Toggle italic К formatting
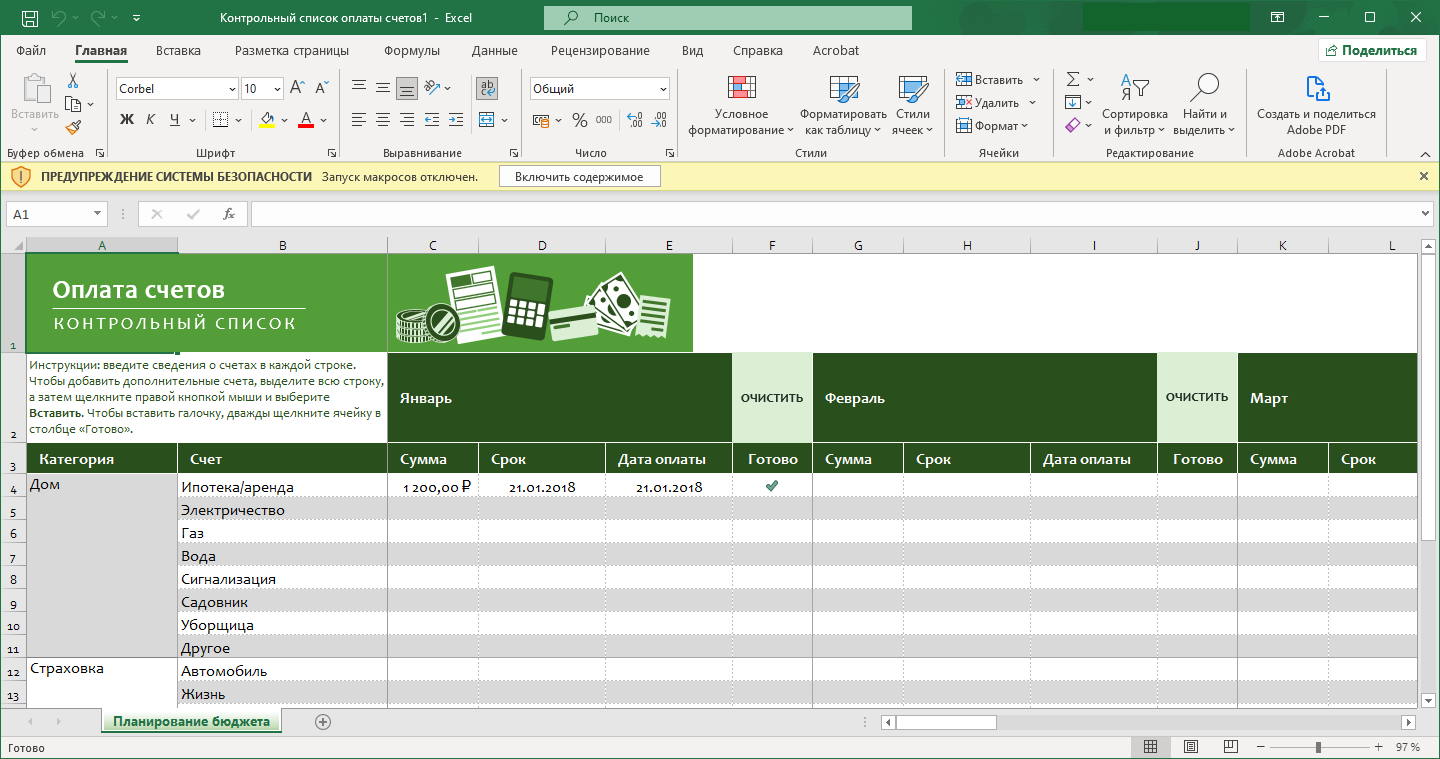The height and width of the screenshot is (759, 1440). pyautogui.click(x=151, y=120)
